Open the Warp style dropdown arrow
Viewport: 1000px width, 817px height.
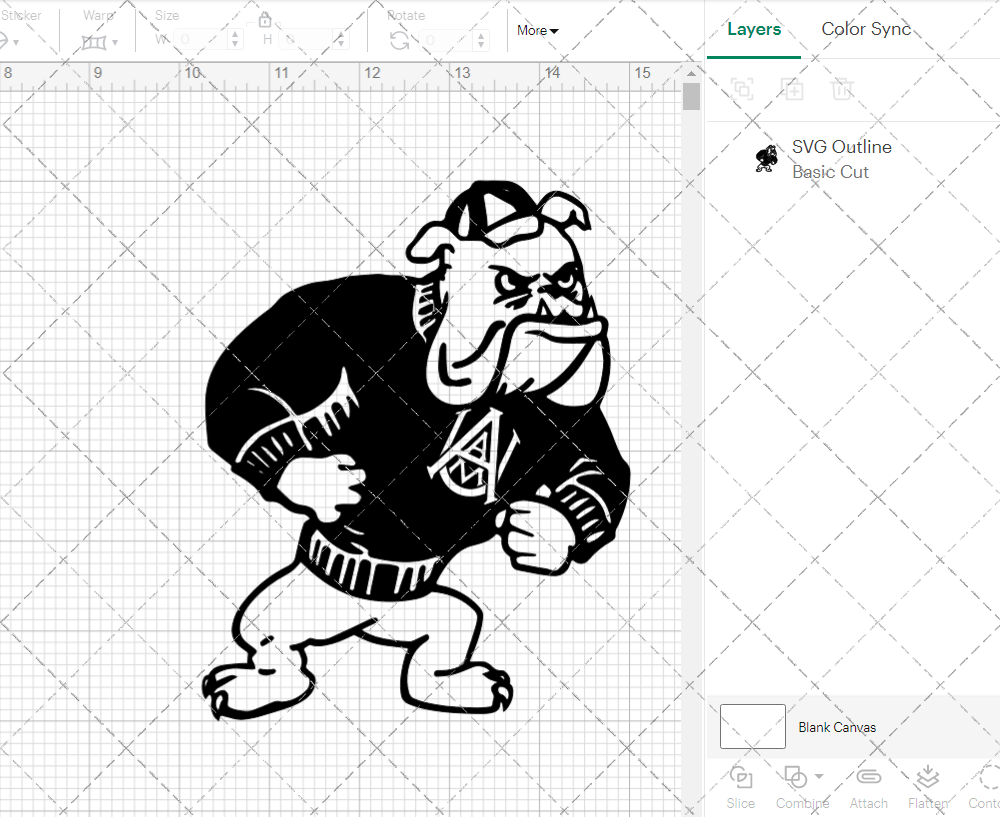tap(117, 43)
